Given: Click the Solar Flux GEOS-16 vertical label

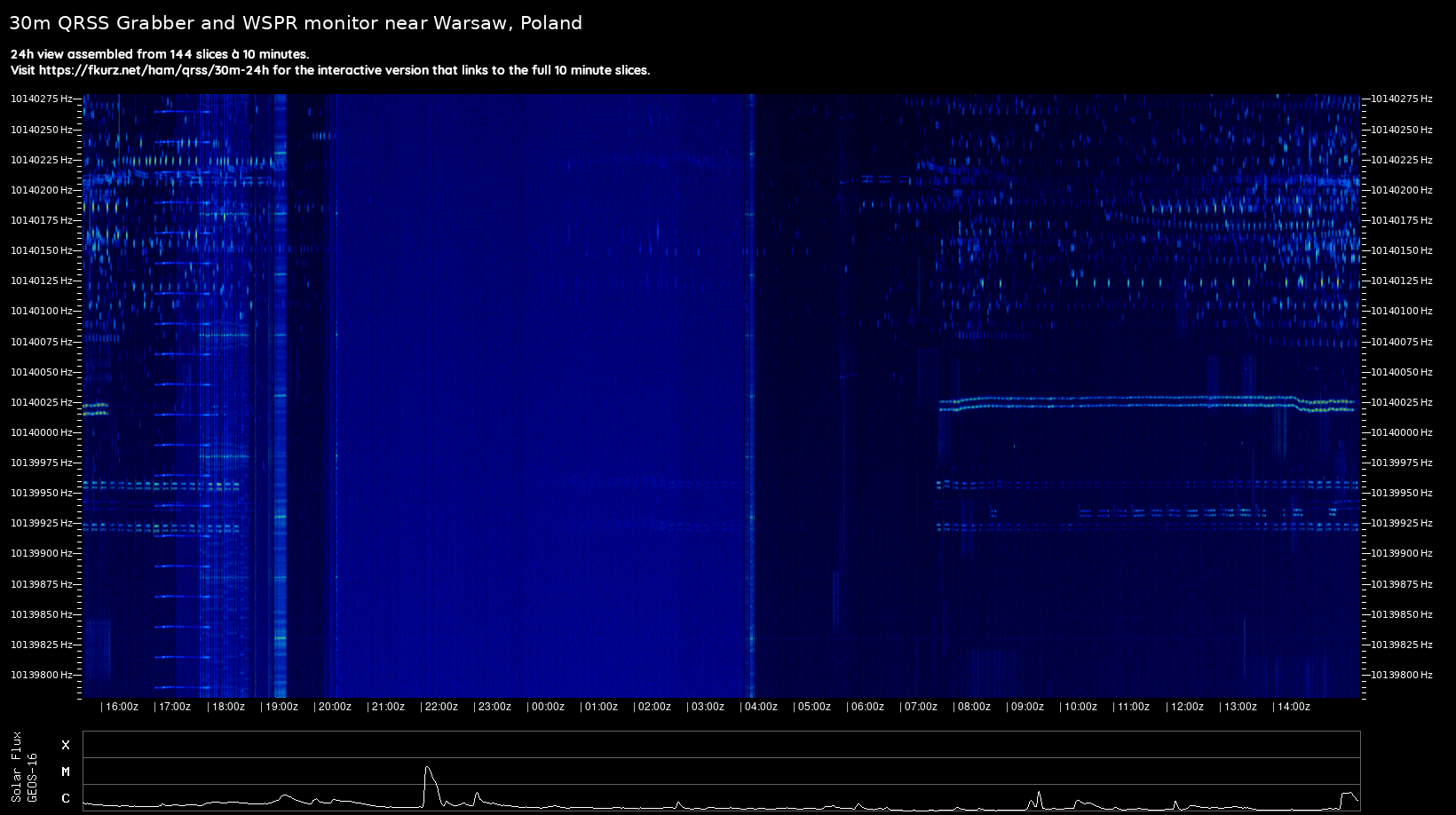Looking at the screenshot, I should (25, 769).
